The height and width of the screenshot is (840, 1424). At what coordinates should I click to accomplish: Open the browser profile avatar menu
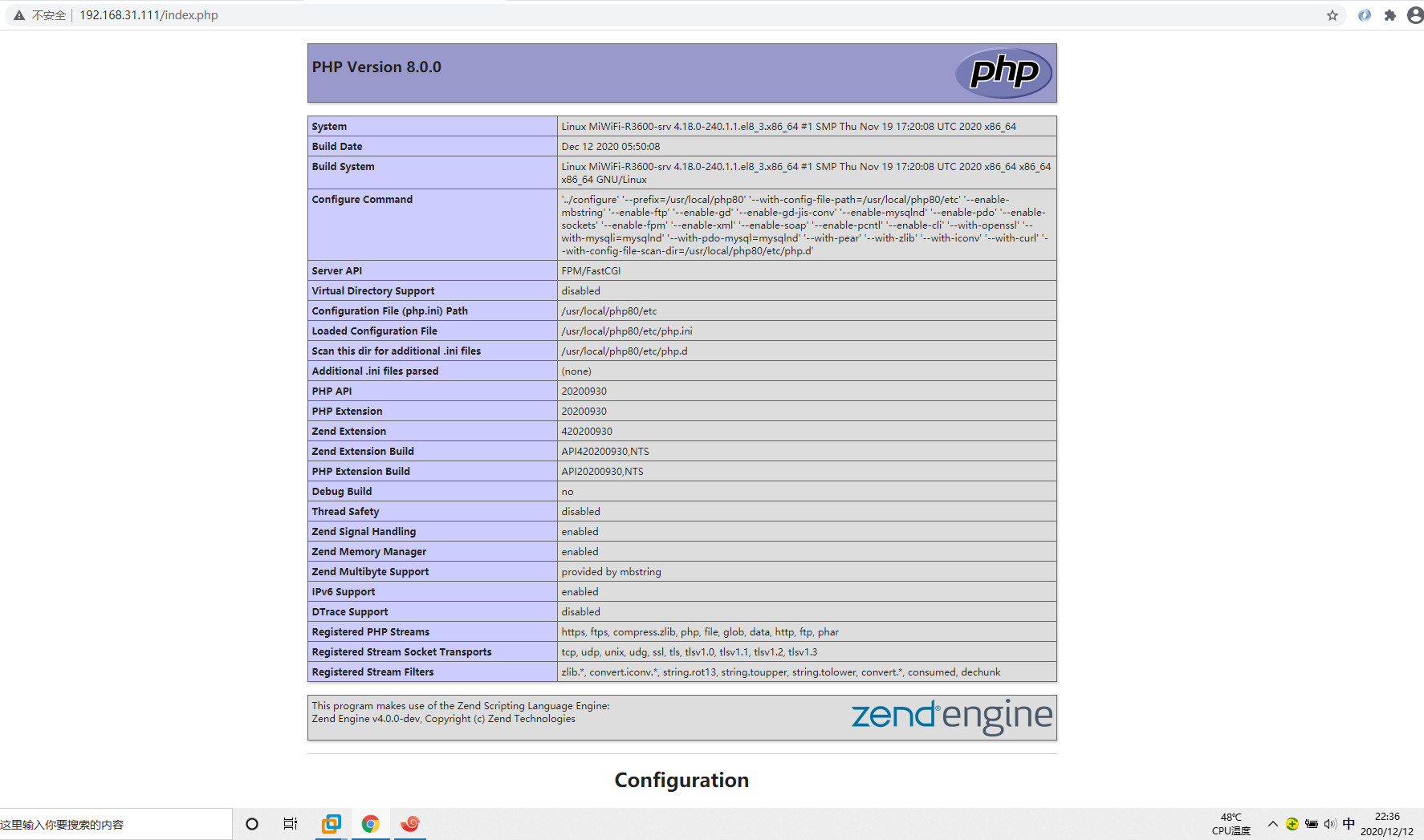(x=1415, y=15)
